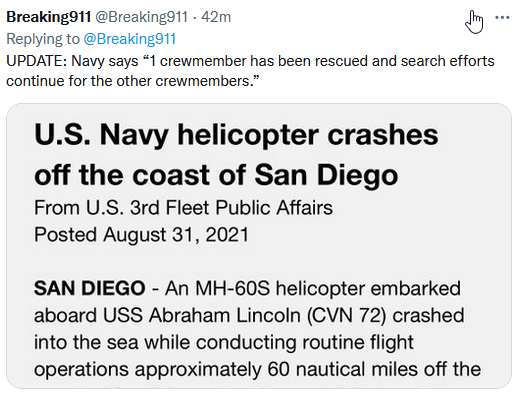
Task: Open the Breaking911 display name profile
Action: [x=49, y=17]
